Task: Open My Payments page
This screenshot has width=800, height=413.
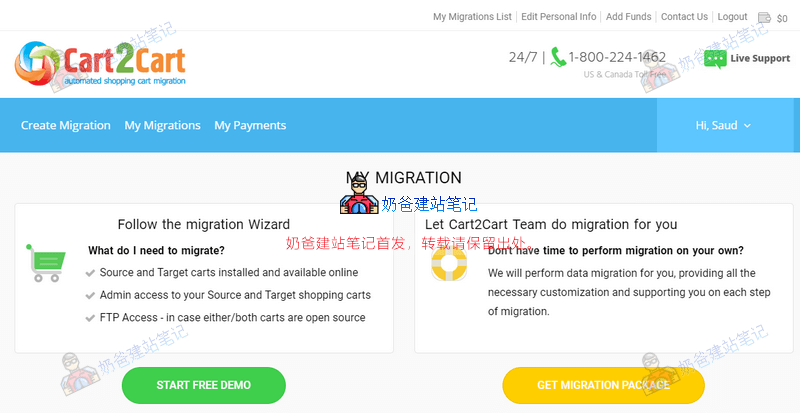Action: click(250, 126)
